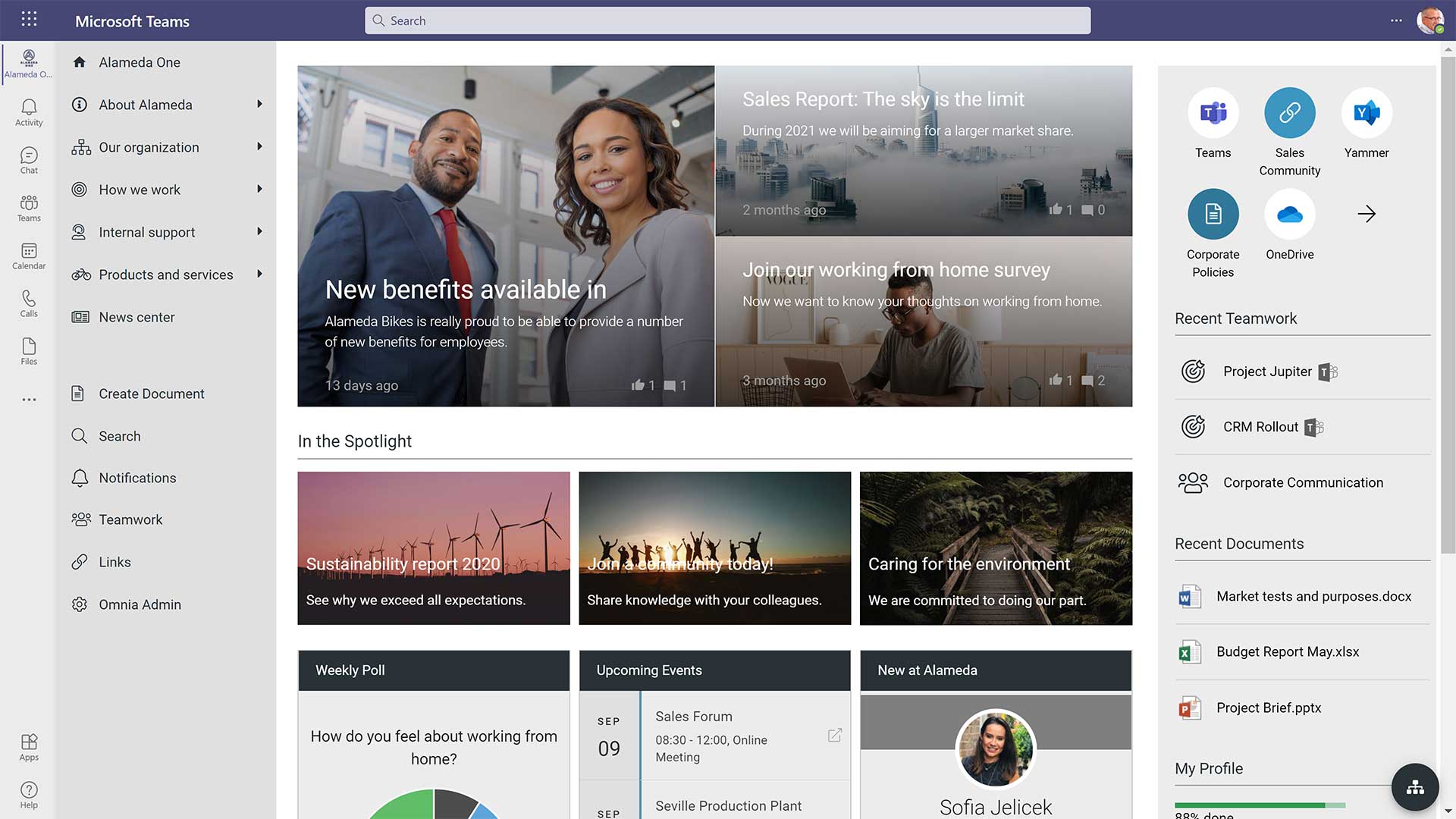This screenshot has height=819, width=1456.
Task: Open the org chart floating button
Action: 1415,787
